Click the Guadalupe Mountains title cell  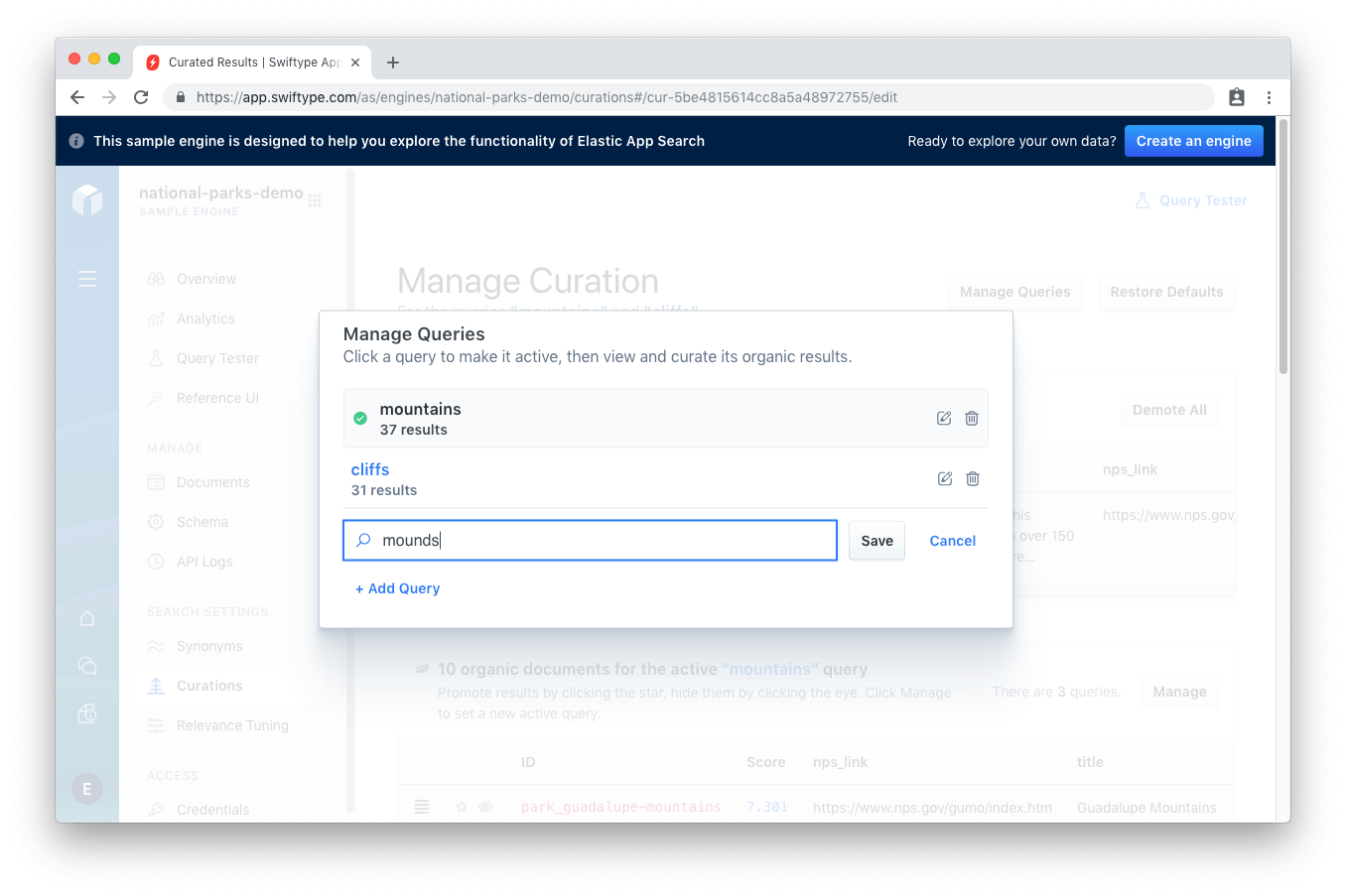point(1146,808)
